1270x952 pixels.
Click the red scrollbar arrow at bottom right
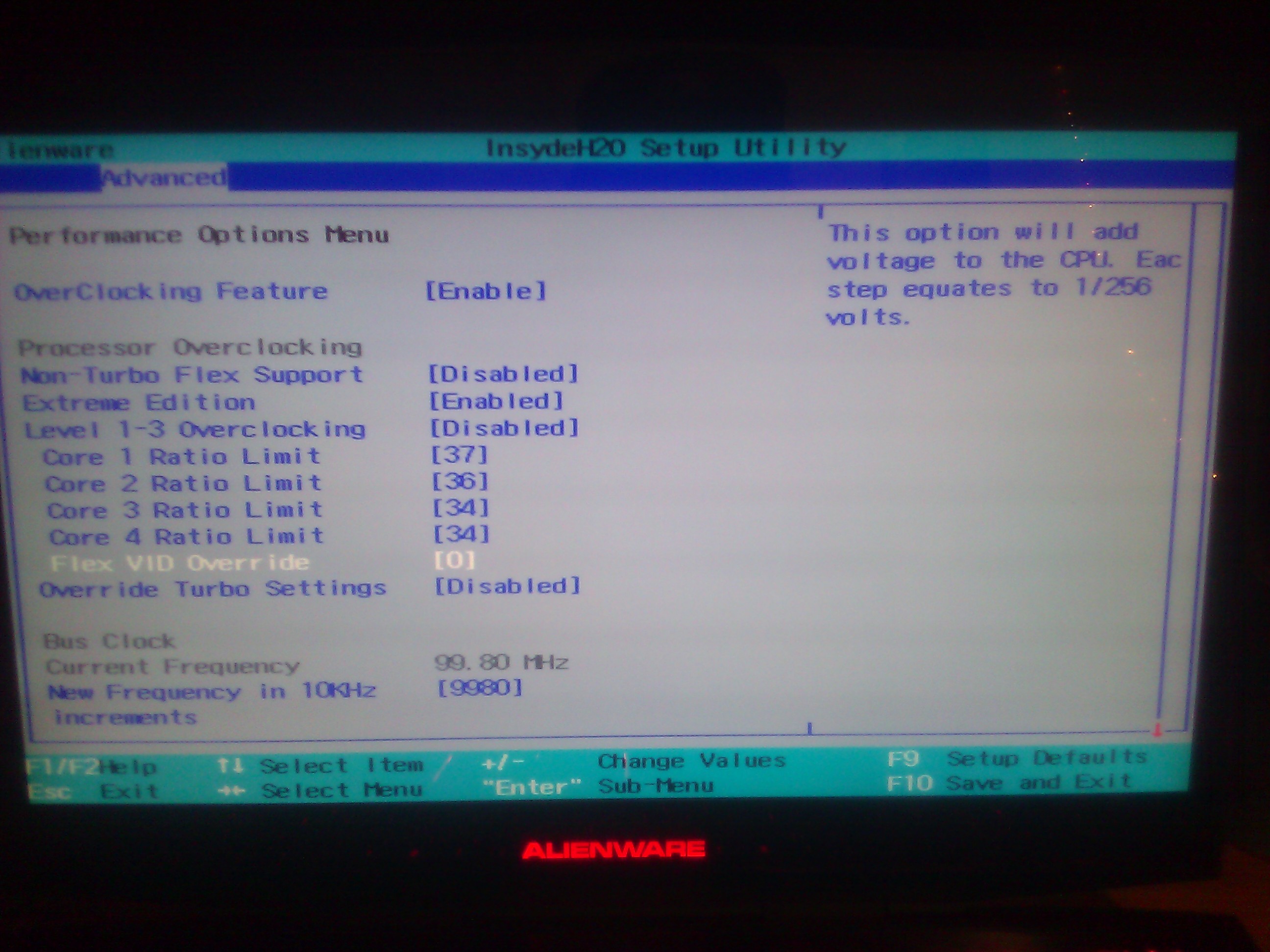pos(1157,730)
